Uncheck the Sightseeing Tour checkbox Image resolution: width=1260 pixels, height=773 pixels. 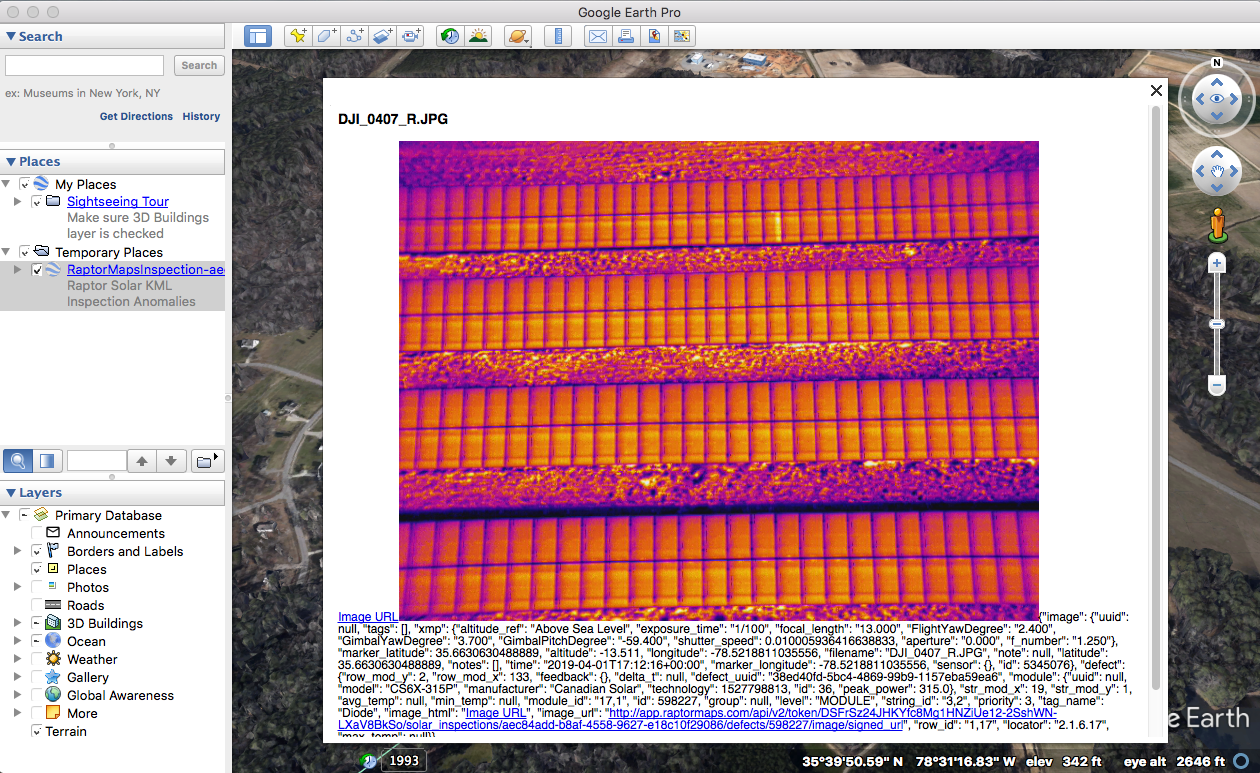click(x=37, y=202)
